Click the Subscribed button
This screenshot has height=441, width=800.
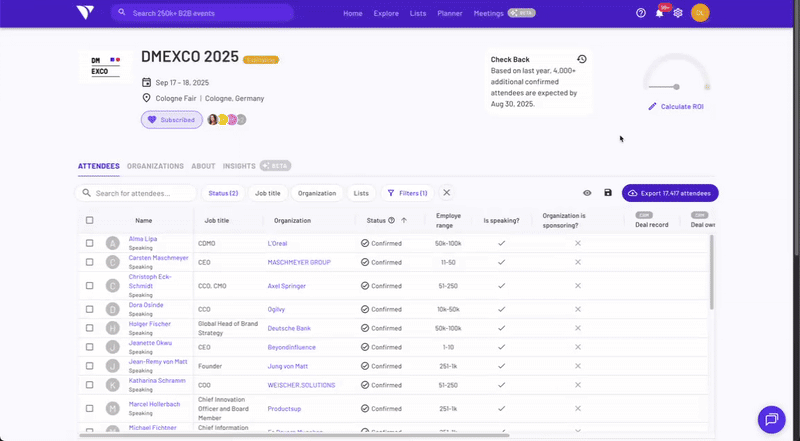coord(171,119)
